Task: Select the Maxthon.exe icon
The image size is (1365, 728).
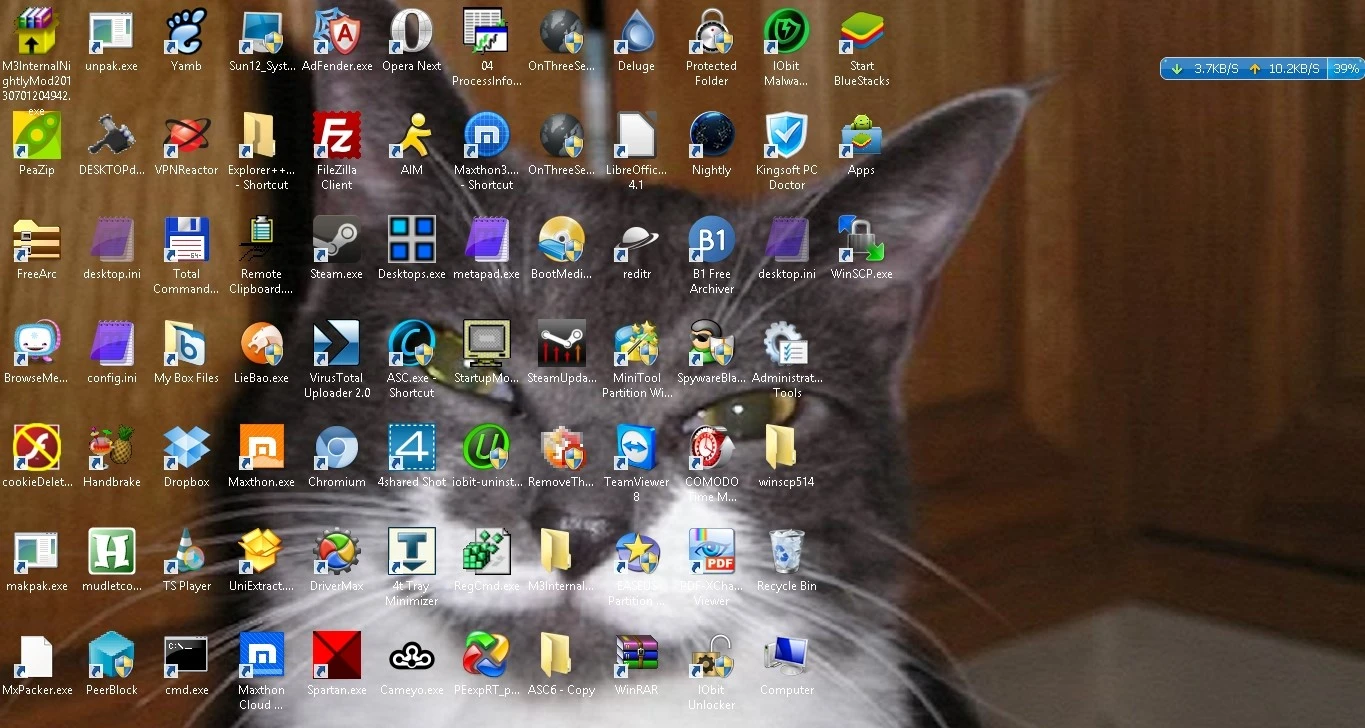Action: (x=262, y=447)
